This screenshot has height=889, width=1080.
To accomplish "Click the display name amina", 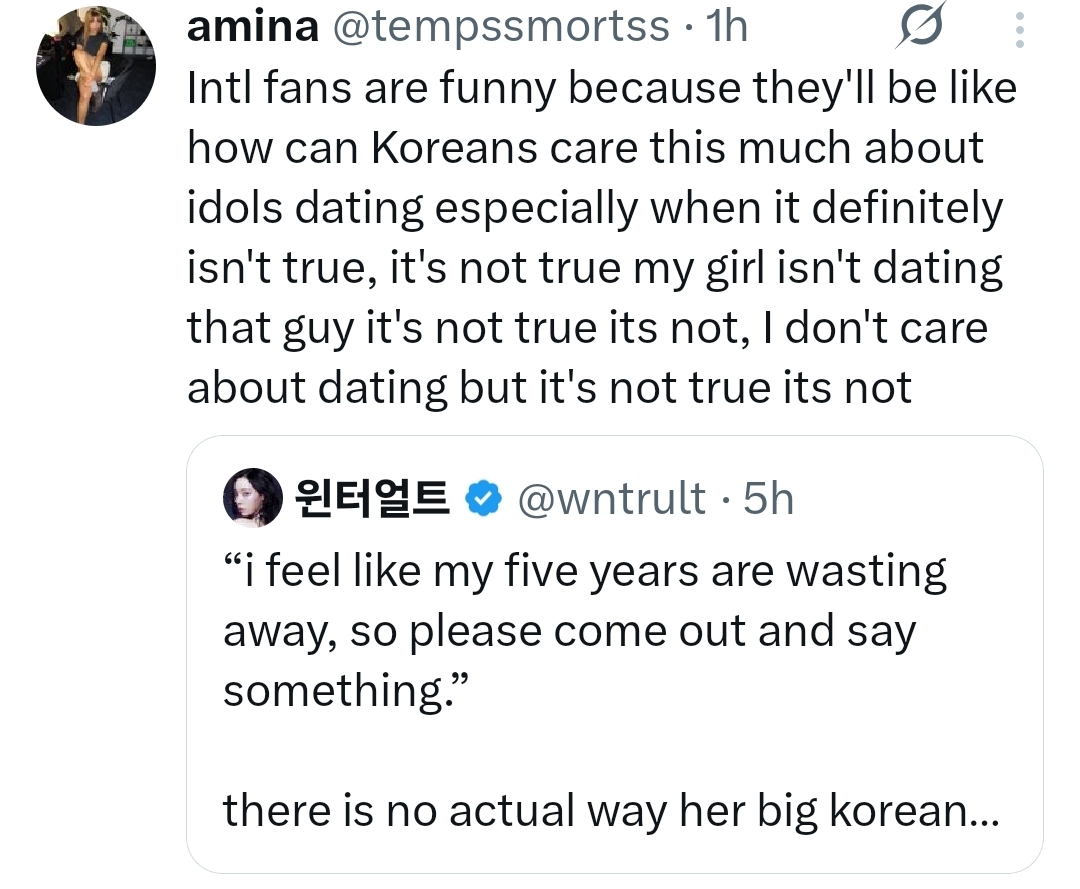I will pyautogui.click(x=253, y=27).
